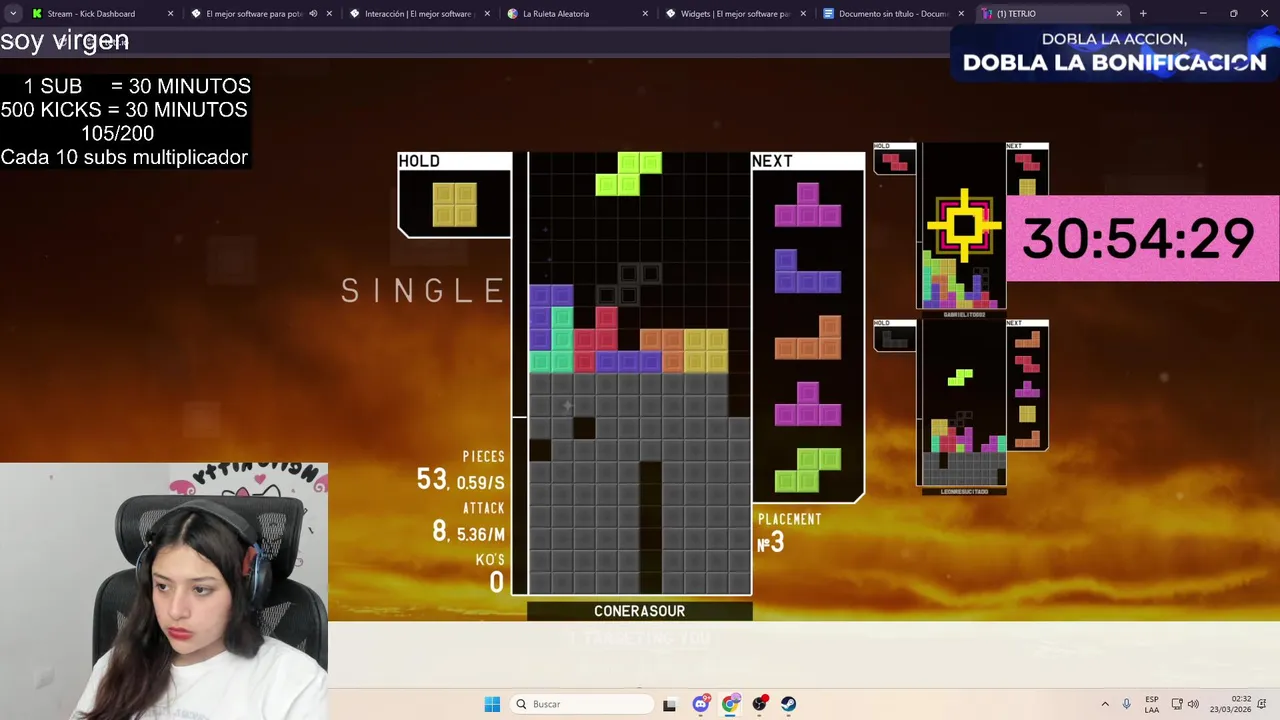Click the Google Docs favicon on Documento tab

(x=828, y=14)
